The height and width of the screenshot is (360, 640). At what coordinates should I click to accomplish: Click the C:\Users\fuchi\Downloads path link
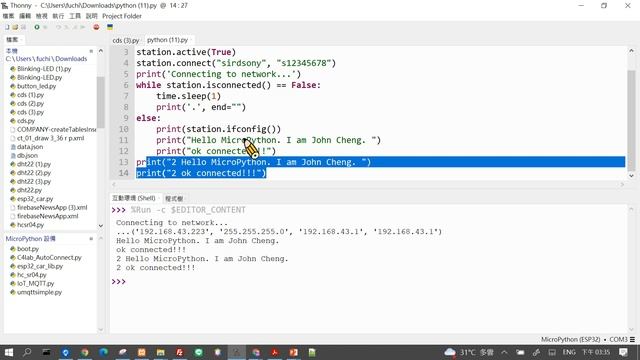(x=46, y=59)
